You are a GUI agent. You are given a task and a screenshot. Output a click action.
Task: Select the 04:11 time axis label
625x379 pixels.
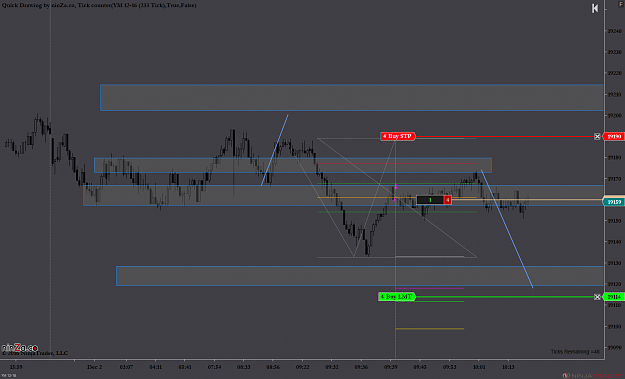pyautogui.click(x=155, y=367)
